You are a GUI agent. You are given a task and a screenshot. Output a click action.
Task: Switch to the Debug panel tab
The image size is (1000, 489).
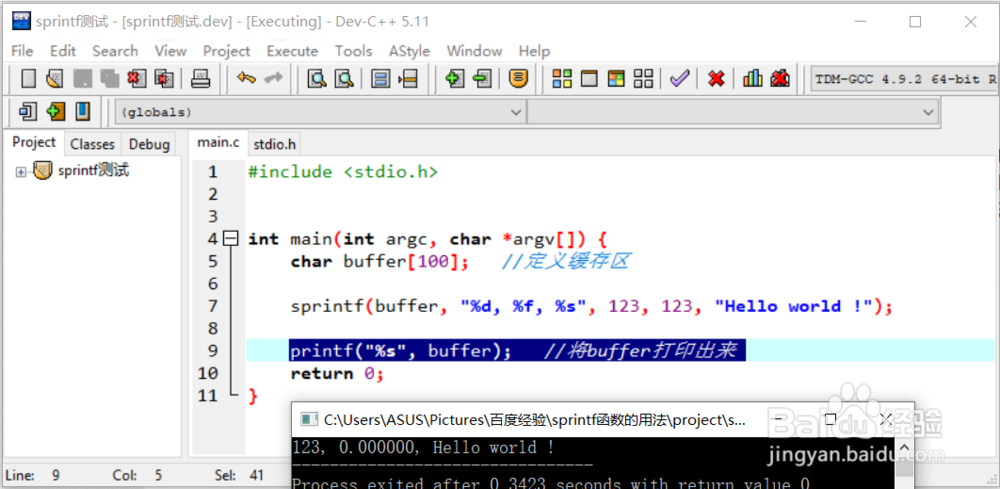pos(149,144)
